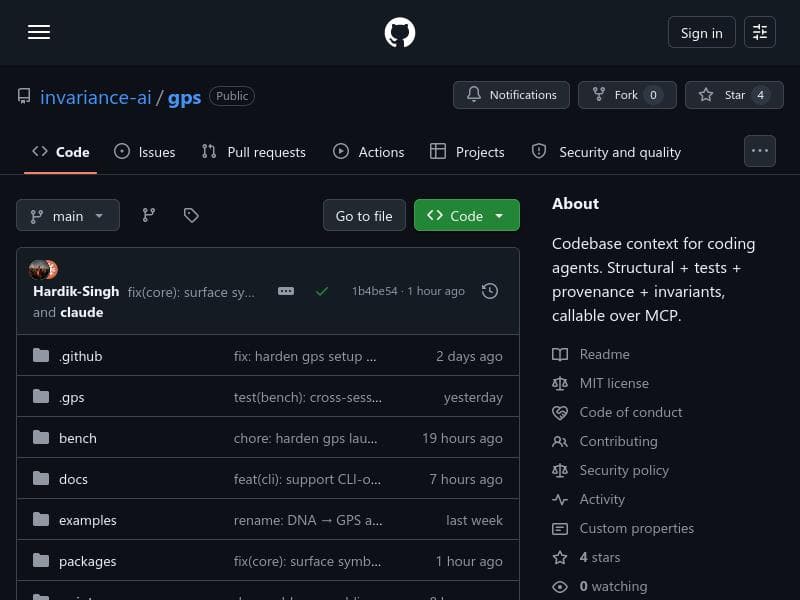Open the tags icon

click(x=191, y=215)
